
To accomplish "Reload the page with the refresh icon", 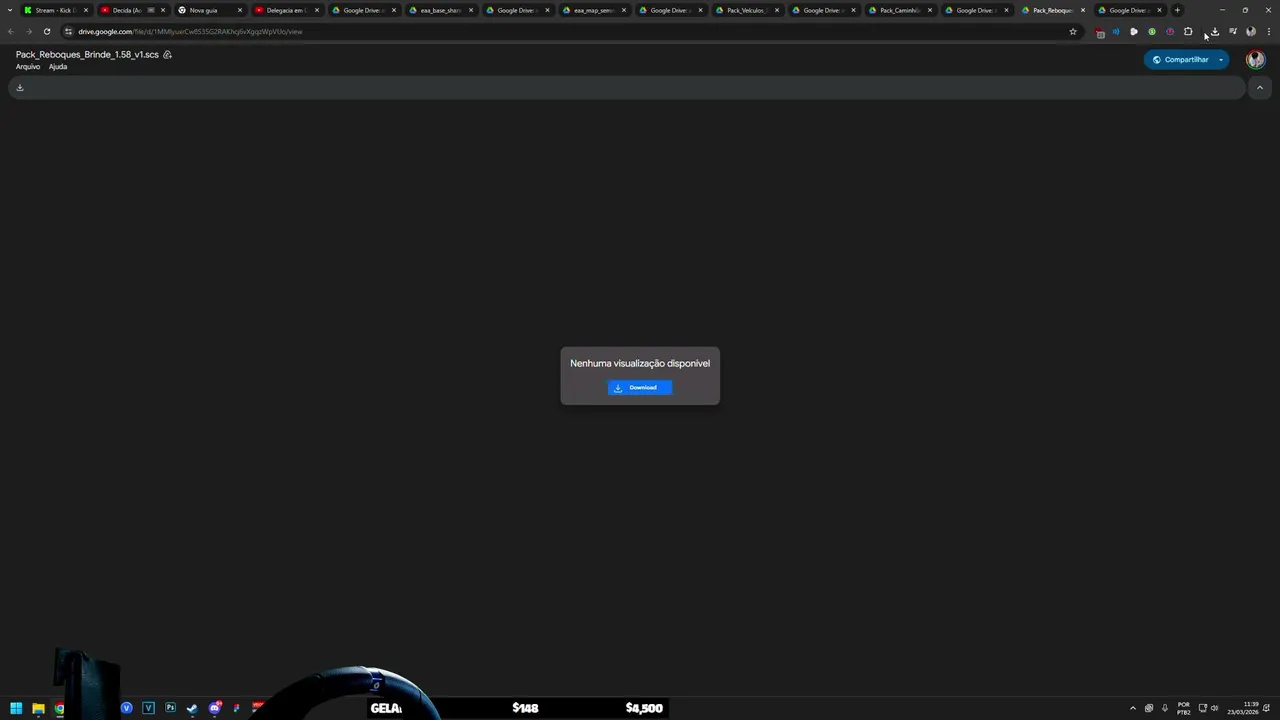I will point(46,32).
